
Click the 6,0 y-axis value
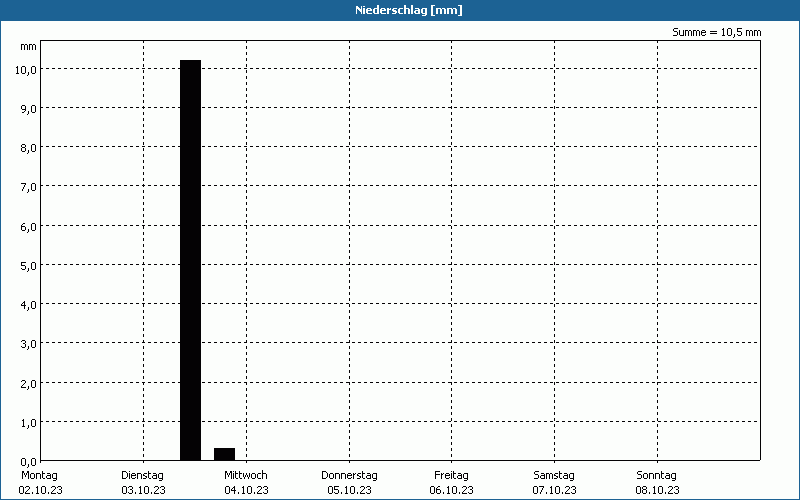click(29, 227)
